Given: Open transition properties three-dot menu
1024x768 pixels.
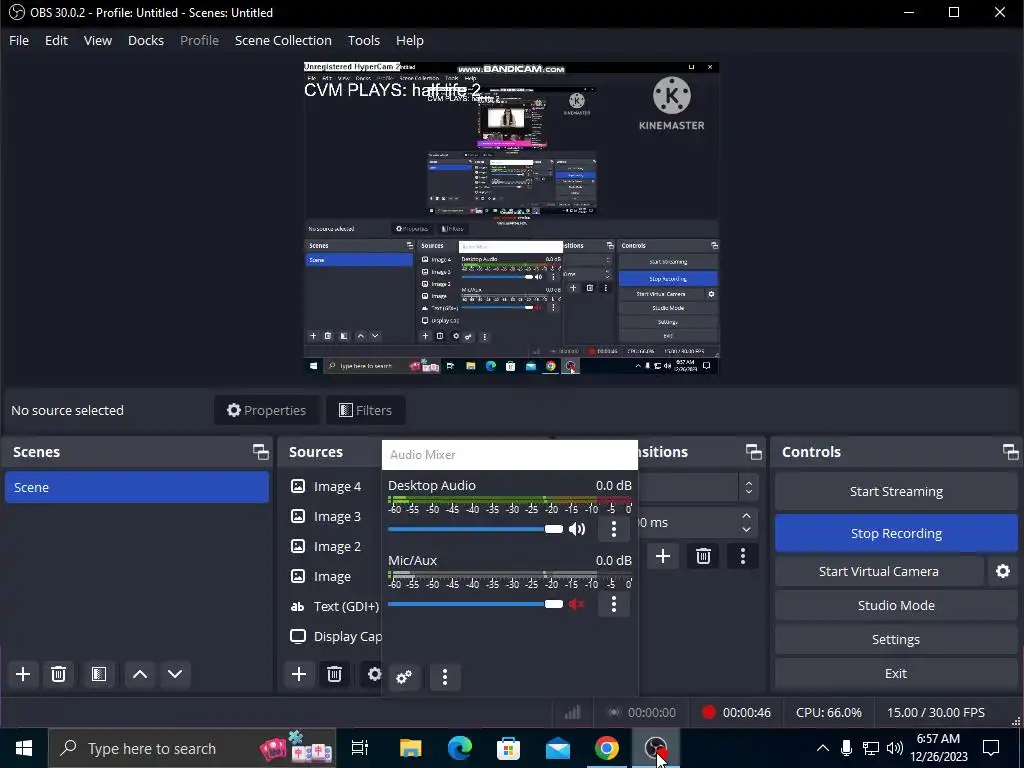Looking at the screenshot, I should [x=743, y=556].
